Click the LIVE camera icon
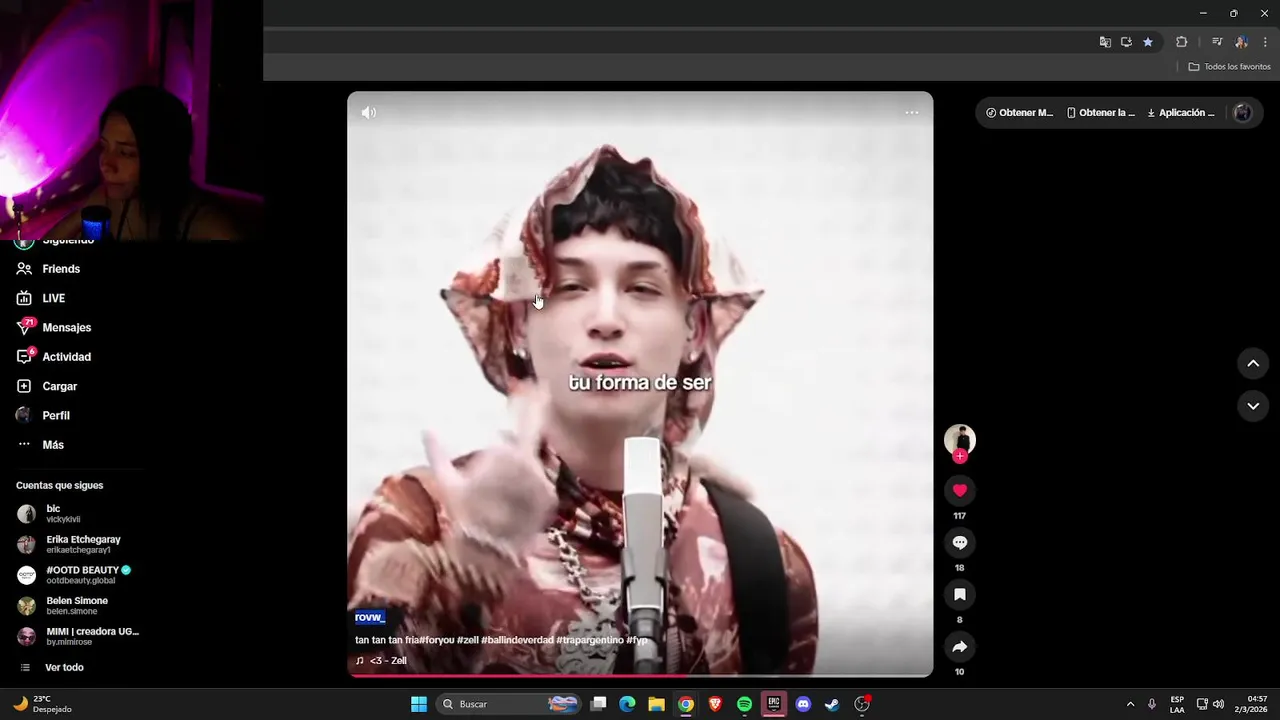1280x720 pixels. click(x=24, y=298)
